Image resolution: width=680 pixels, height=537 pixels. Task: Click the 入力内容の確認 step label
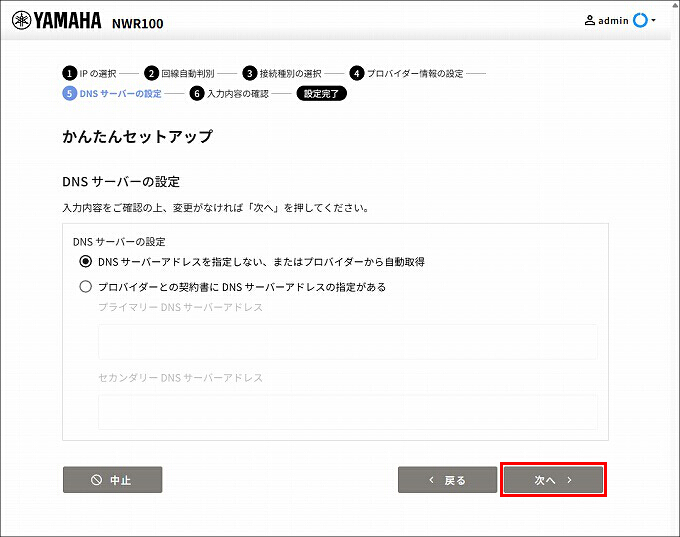pyautogui.click(x=238, y=93)
